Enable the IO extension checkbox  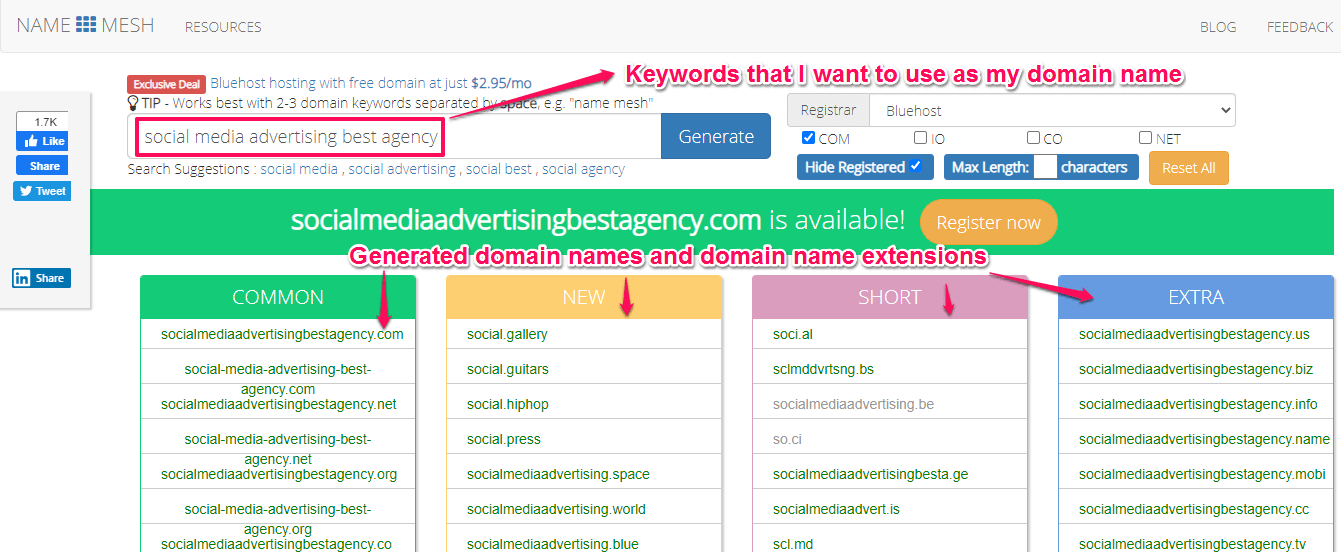(x=920, y=139)
